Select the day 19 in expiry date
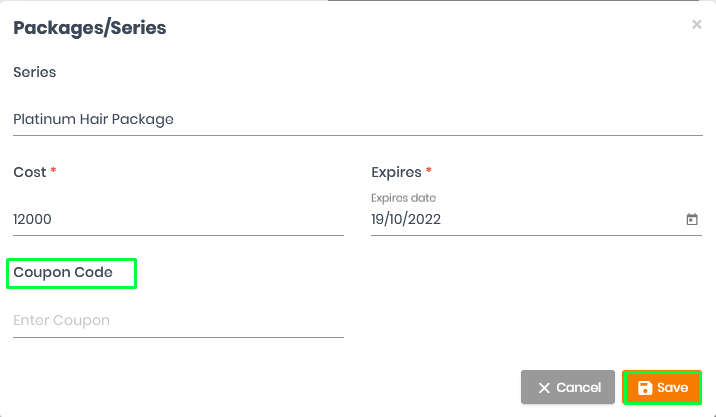 click(377, 220)
